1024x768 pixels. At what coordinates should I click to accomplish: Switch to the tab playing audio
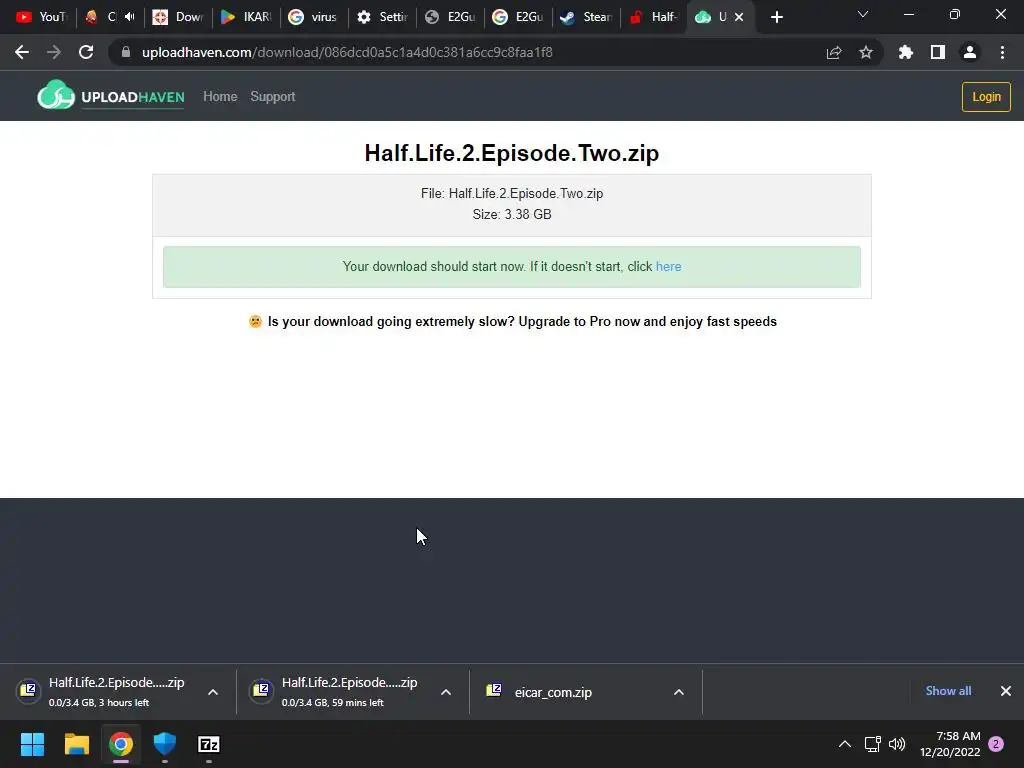click(110, 17)
